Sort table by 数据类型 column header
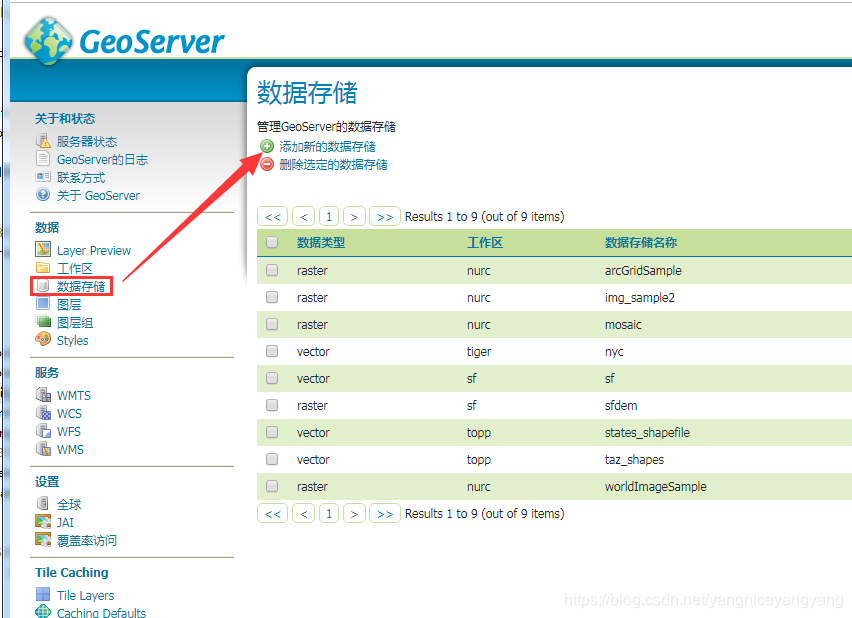Viewport: 852px width, 618px height. coord(321,242)
